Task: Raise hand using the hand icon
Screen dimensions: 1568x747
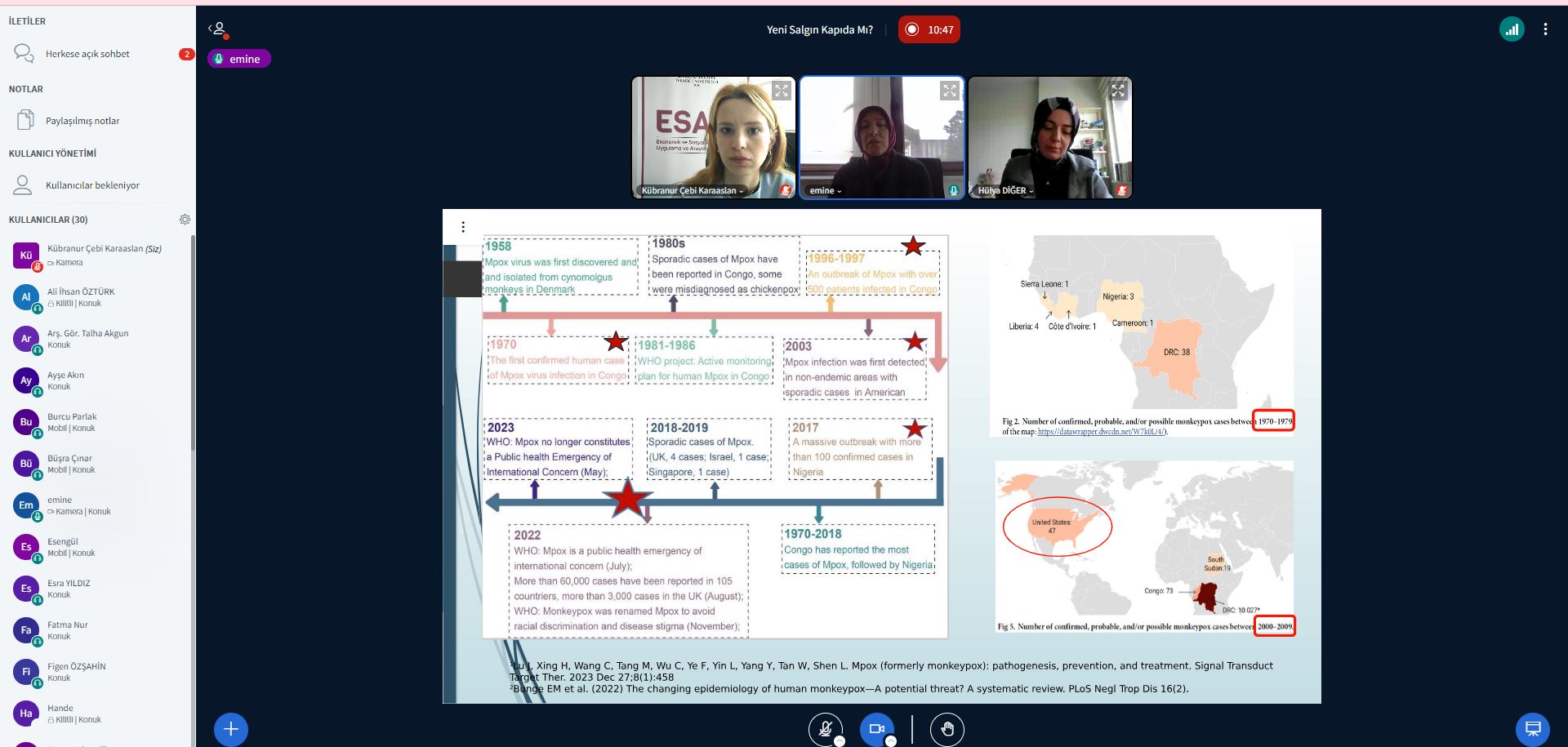Action: coord(947,728)
